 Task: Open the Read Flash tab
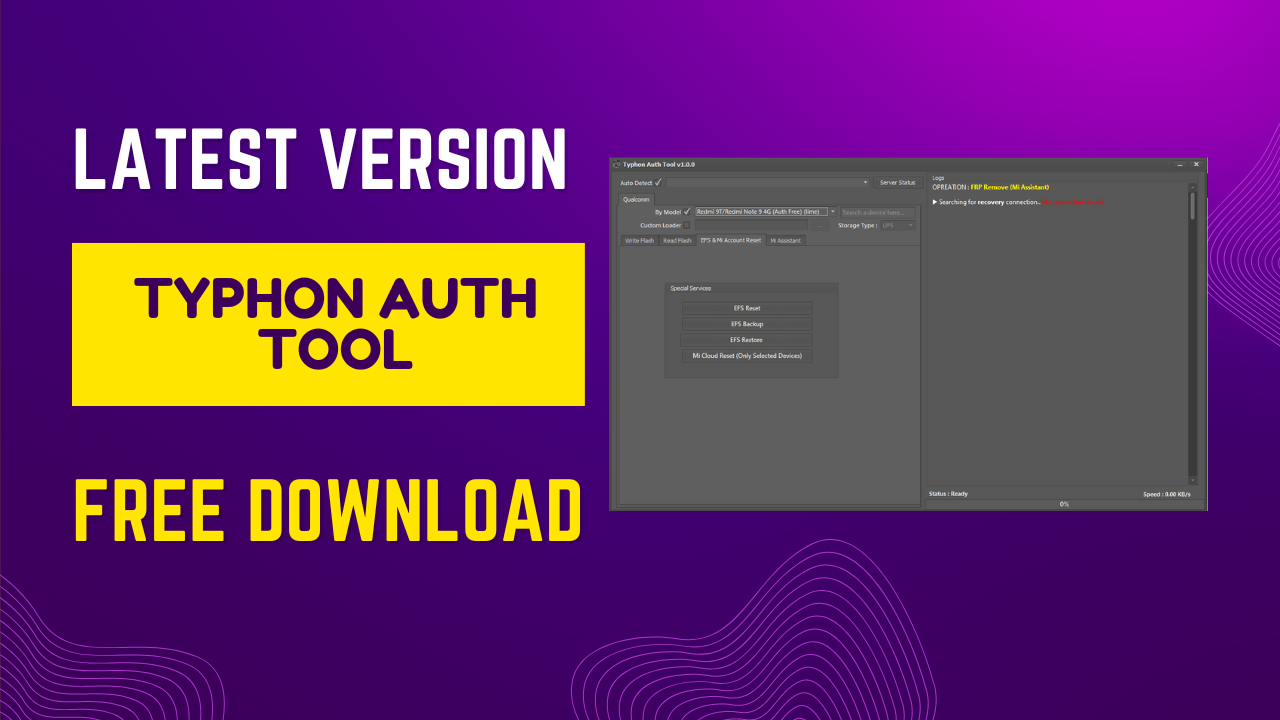pos(677,240)
